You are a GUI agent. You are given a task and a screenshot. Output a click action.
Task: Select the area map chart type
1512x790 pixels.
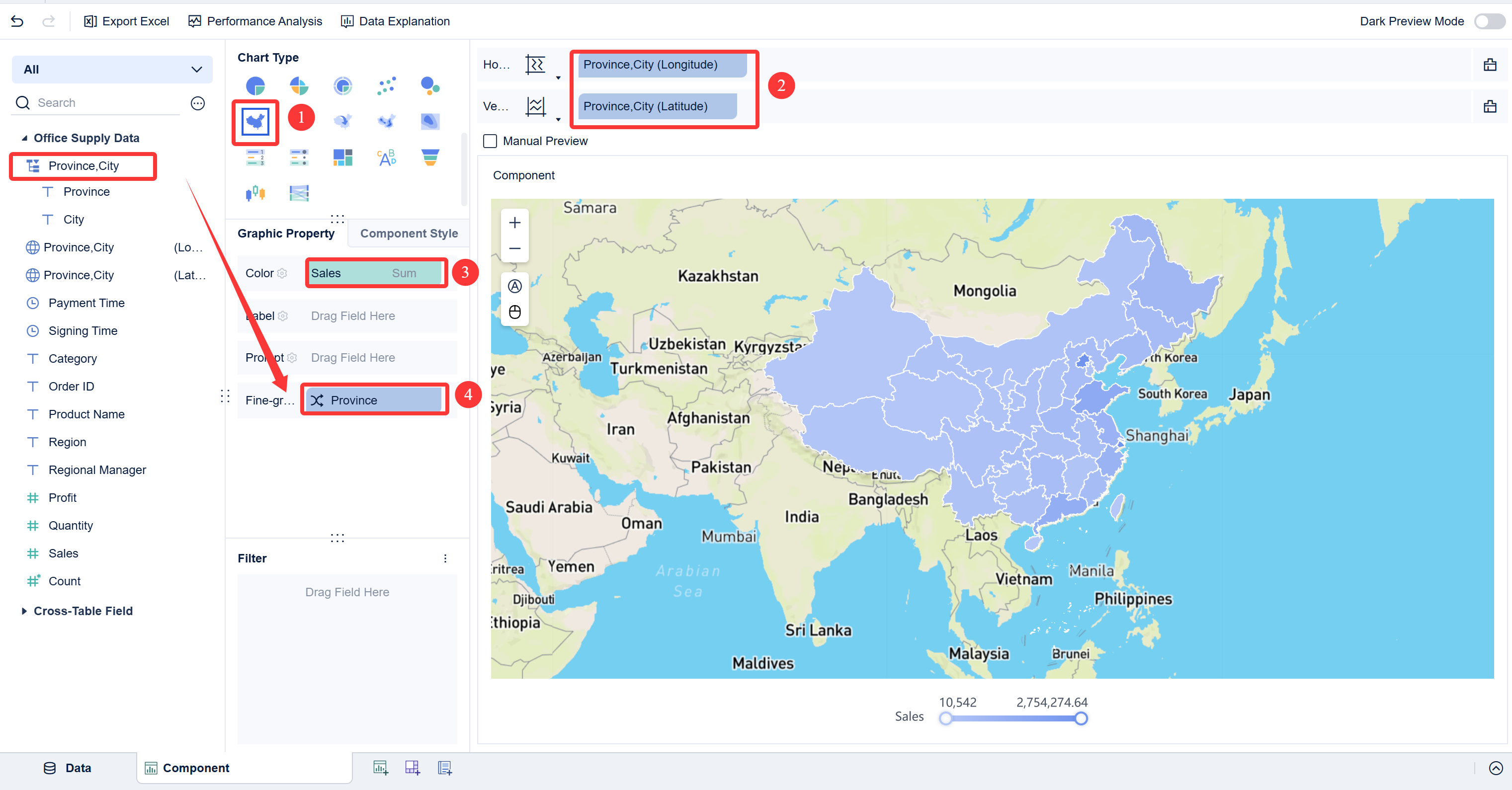click(x=255, y=122)
